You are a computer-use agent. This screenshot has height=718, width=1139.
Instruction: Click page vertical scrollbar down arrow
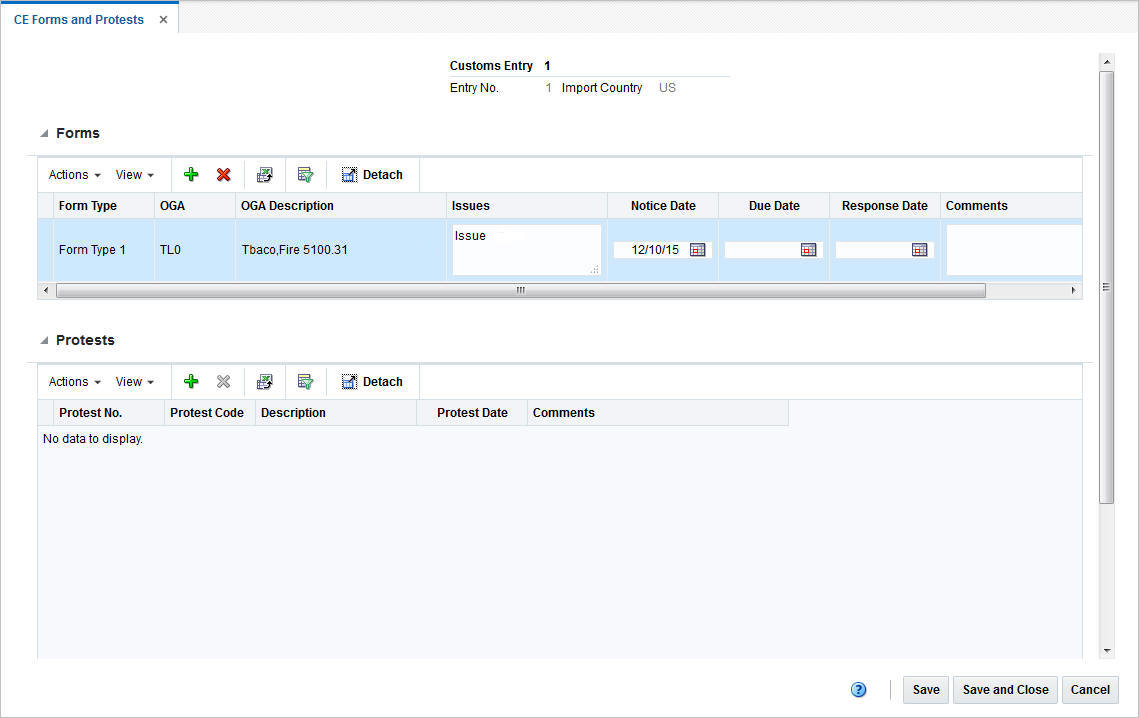pos(1107,650)
